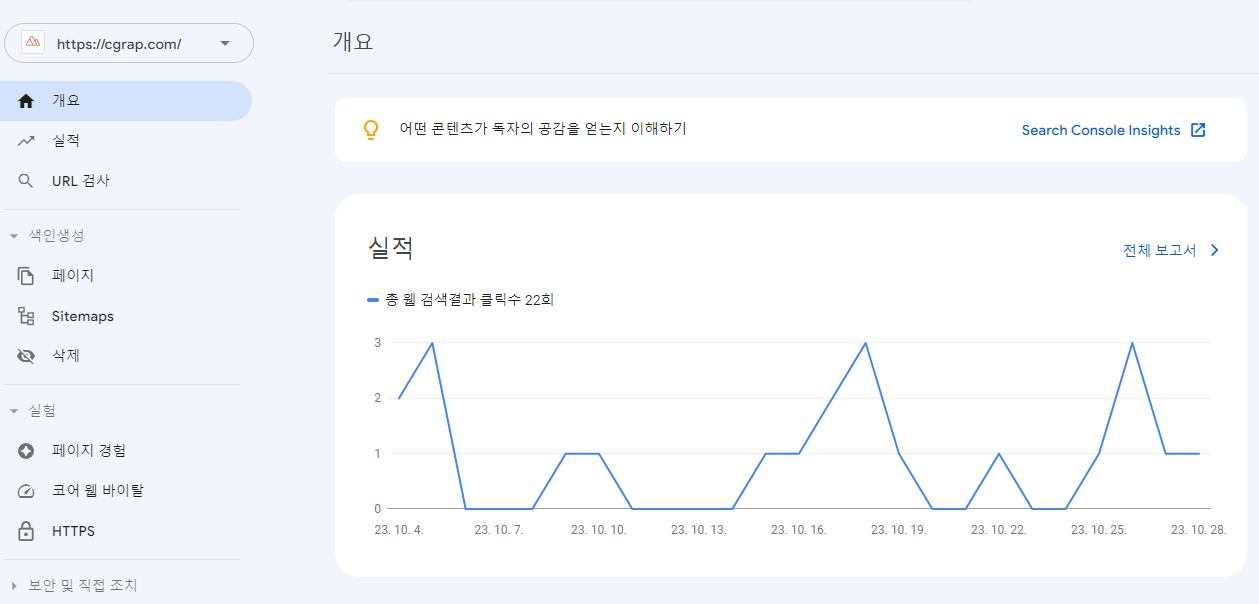
Task: Click the 23. 10. 22. axis date label
Action: (999, 530)
